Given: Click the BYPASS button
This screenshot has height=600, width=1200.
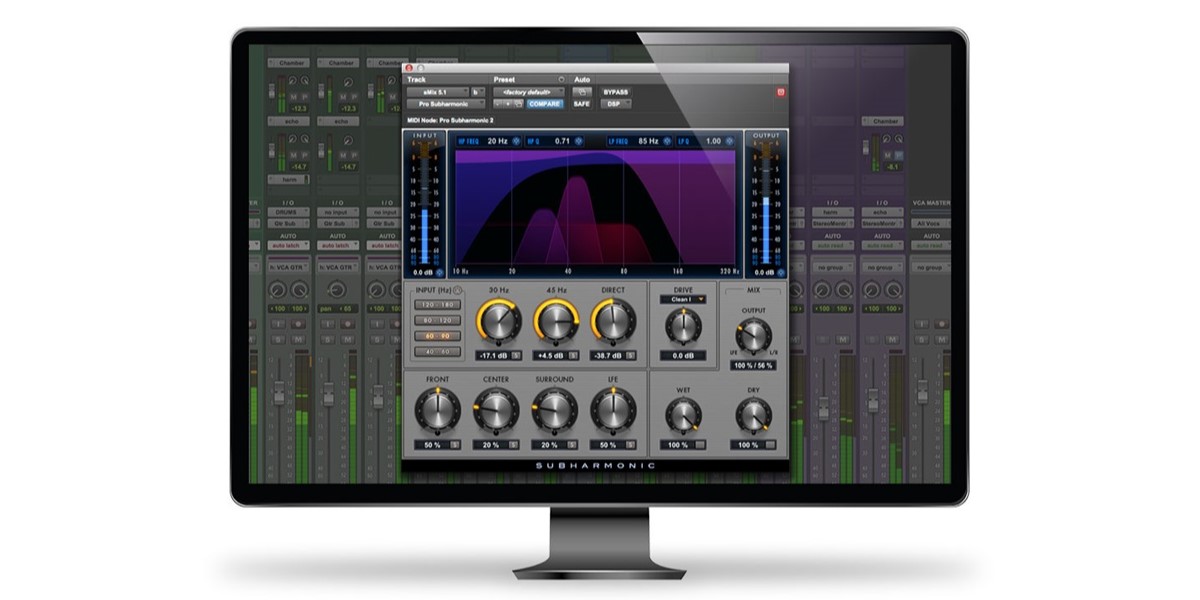Looking at the screenshot, I should [x=616, y=91].
